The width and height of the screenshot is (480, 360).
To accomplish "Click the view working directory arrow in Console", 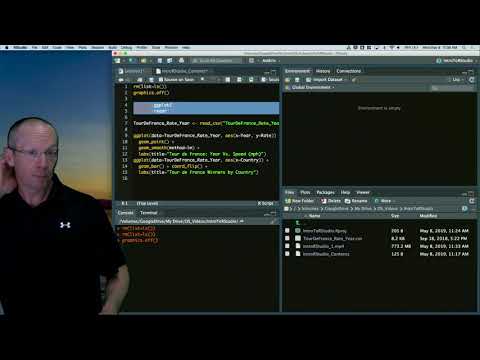I will [242, 221].
